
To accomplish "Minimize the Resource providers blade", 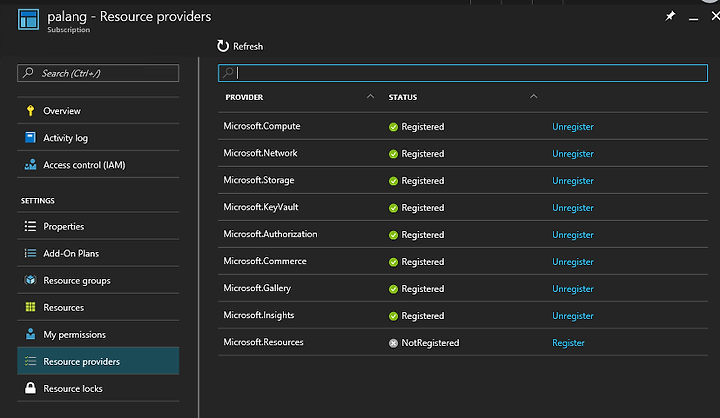I will [693, 18].
